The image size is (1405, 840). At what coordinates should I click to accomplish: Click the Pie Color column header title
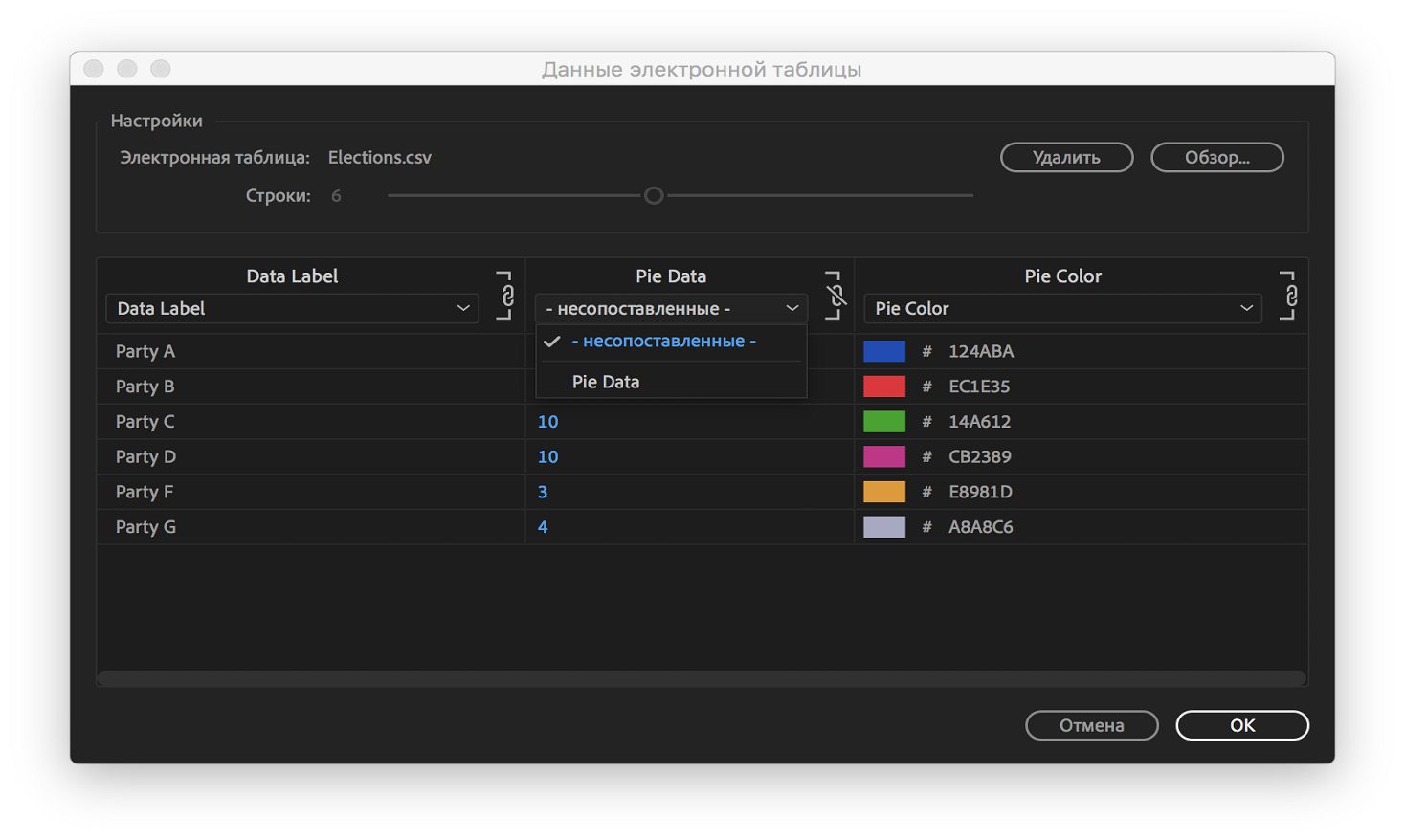pyautogui.click(x=1062, y=276)
